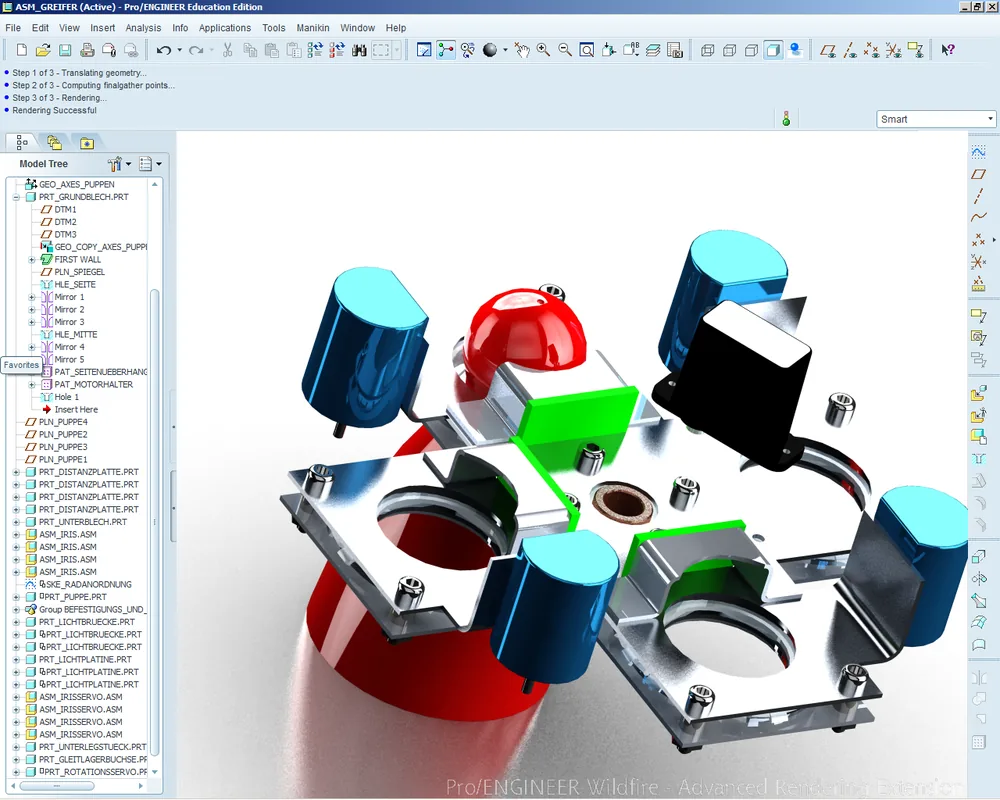The height and width of the screenshot is (800, 1000).
Task: Open the Insert menu
Action: [x=103, y=28]
